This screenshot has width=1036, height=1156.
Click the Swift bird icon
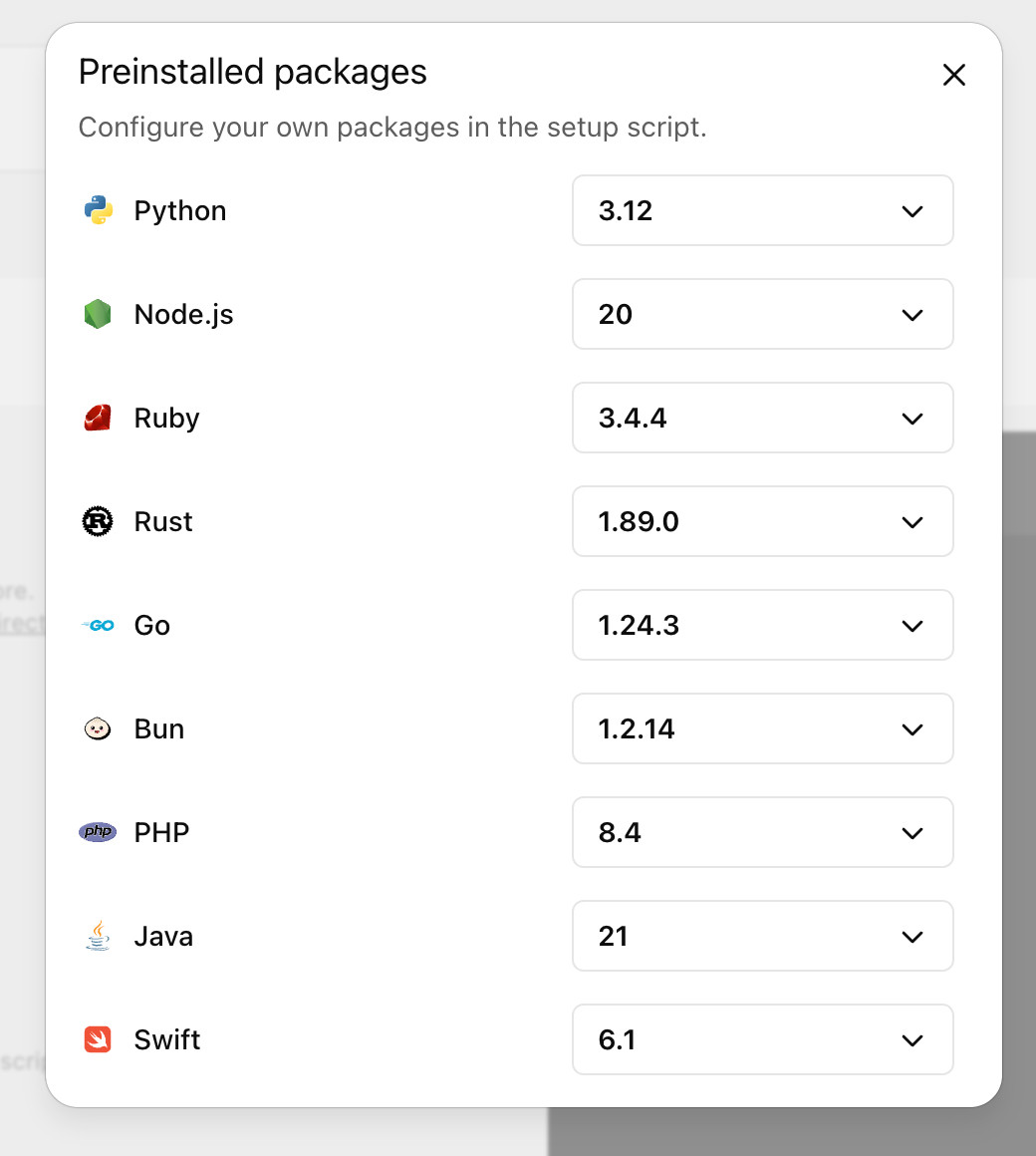[98, 1039]
